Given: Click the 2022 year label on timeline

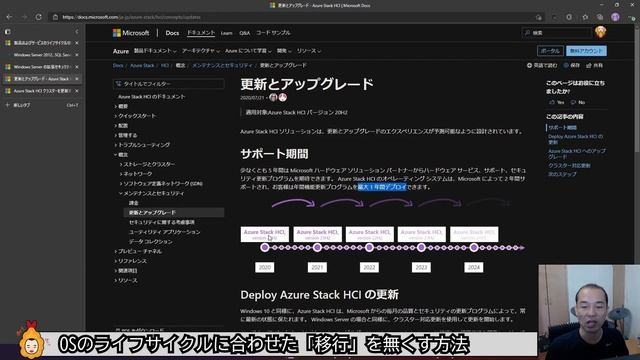Looking at the screenshot, I should [x=369, y=267].
